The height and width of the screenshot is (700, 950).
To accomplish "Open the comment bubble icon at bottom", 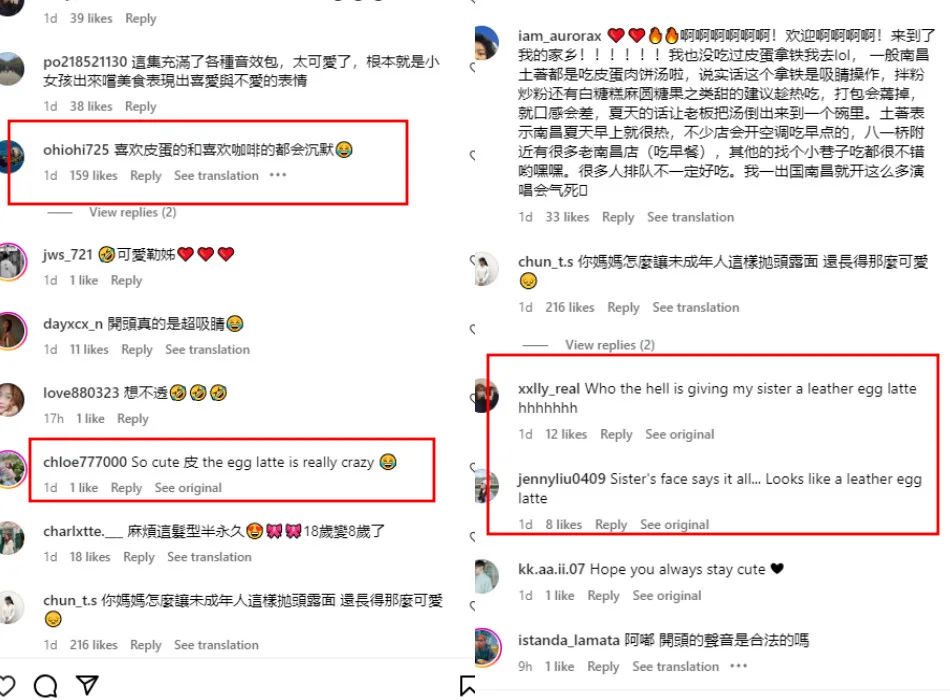I will [x=45, y=685].
